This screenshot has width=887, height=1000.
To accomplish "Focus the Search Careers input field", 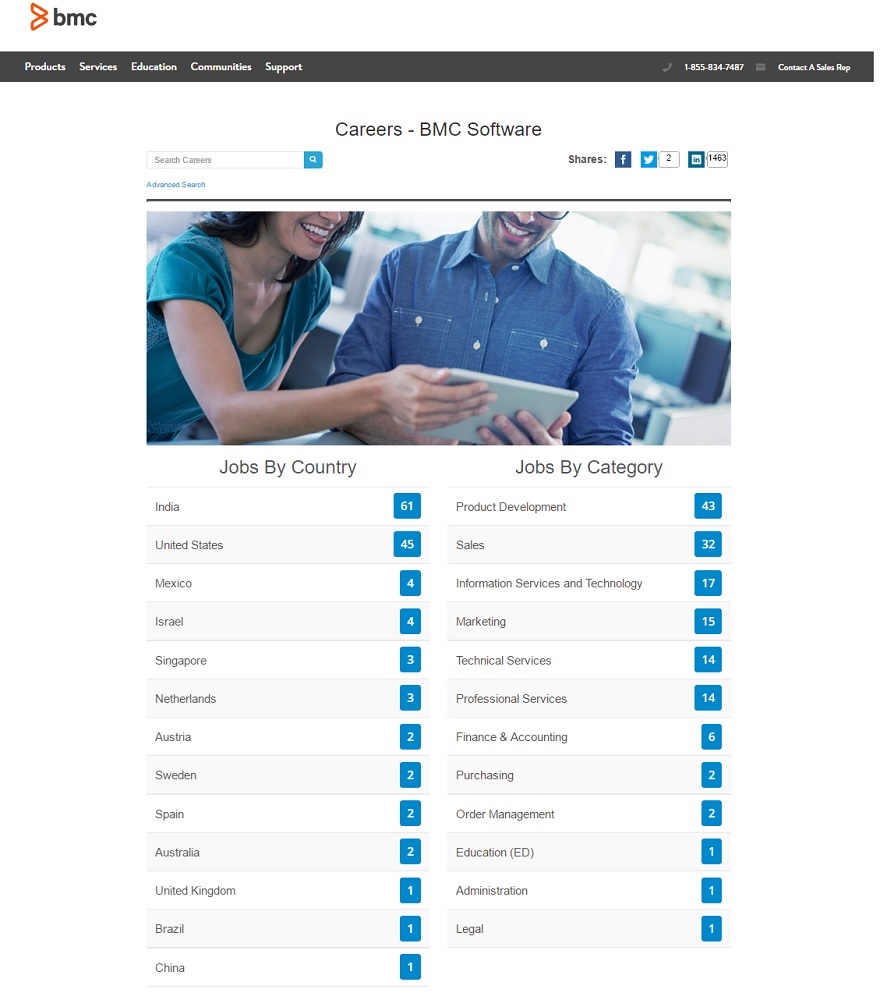I will tap(225, 159).
